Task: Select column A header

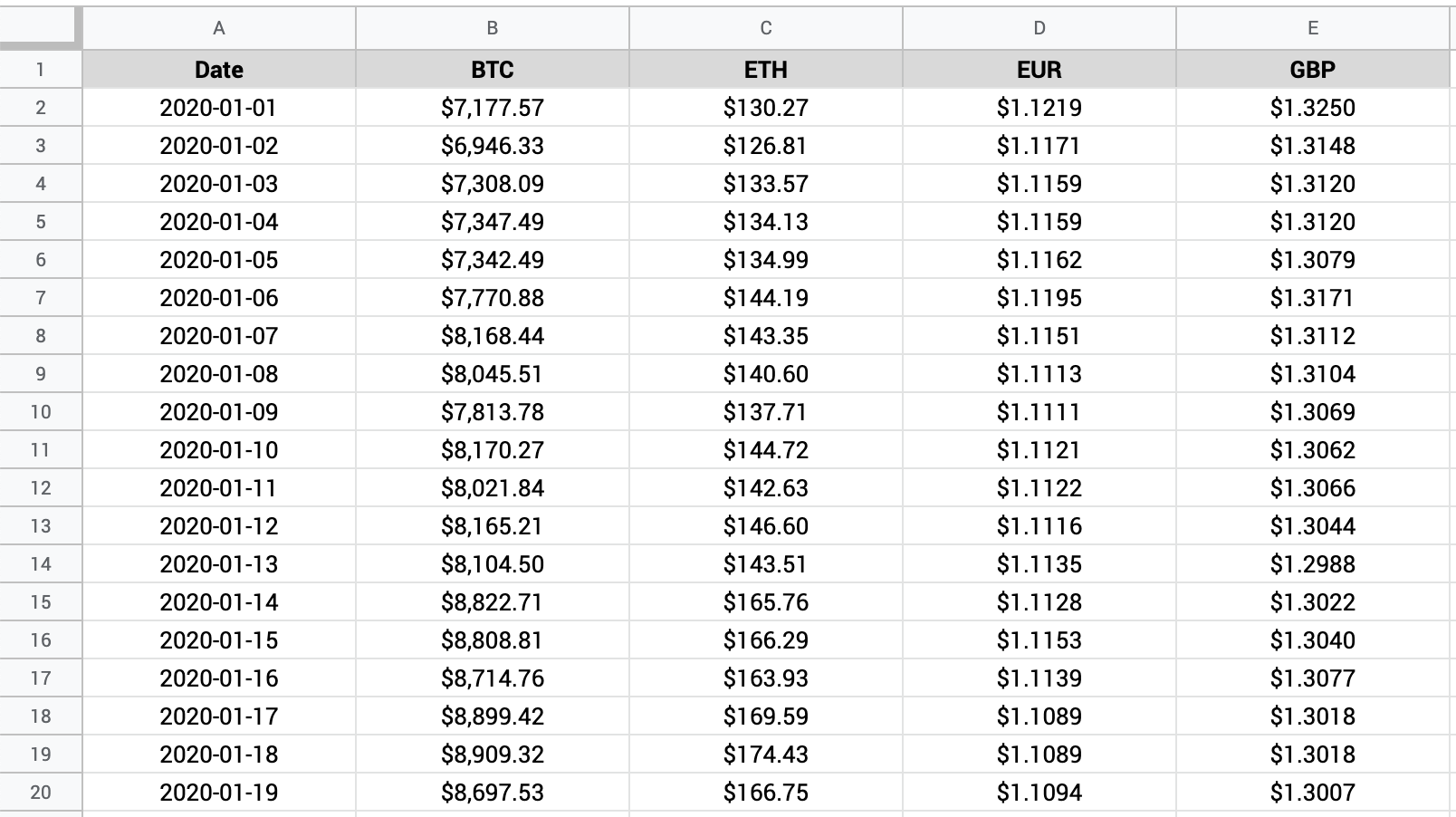Action: click(219, 28)
